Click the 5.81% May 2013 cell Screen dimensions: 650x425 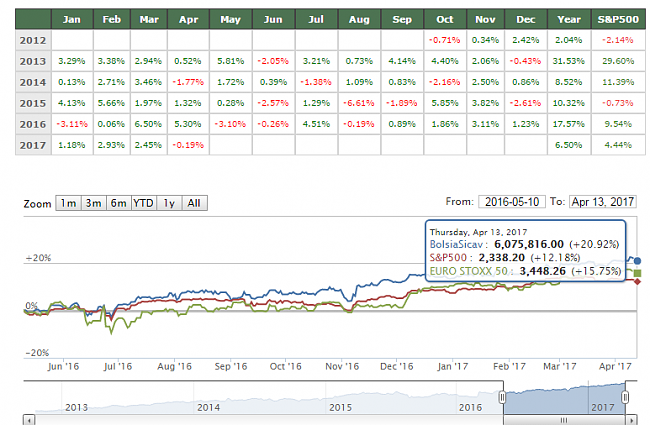click(x=230, y=61)
